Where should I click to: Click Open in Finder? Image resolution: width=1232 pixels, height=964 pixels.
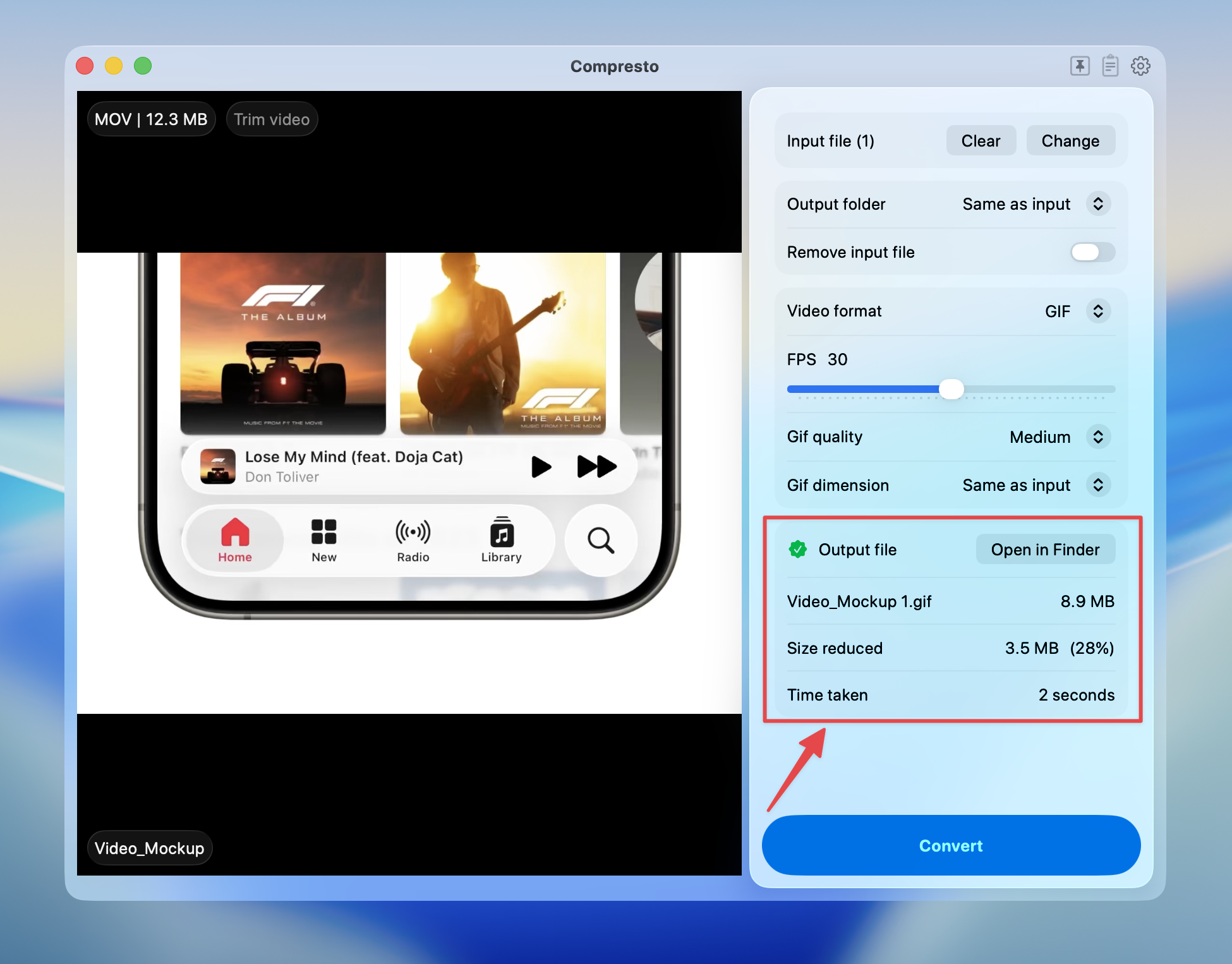(1045, 550)
